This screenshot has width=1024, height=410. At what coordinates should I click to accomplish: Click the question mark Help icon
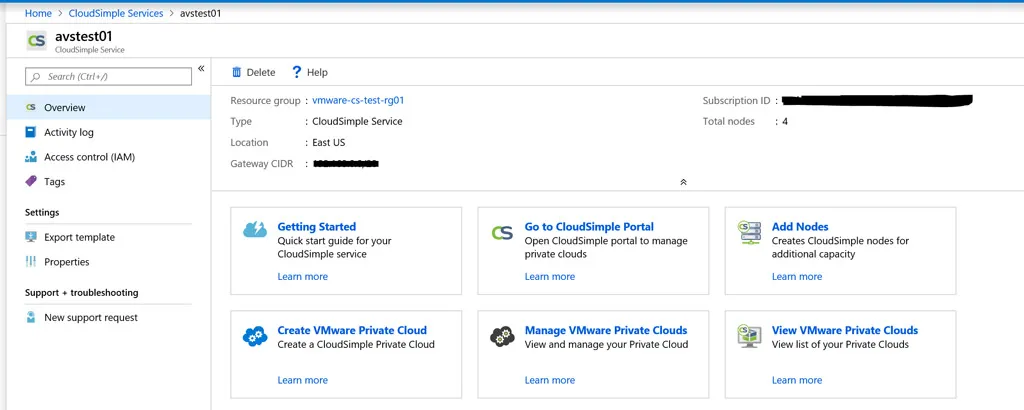tap(296, 72)
